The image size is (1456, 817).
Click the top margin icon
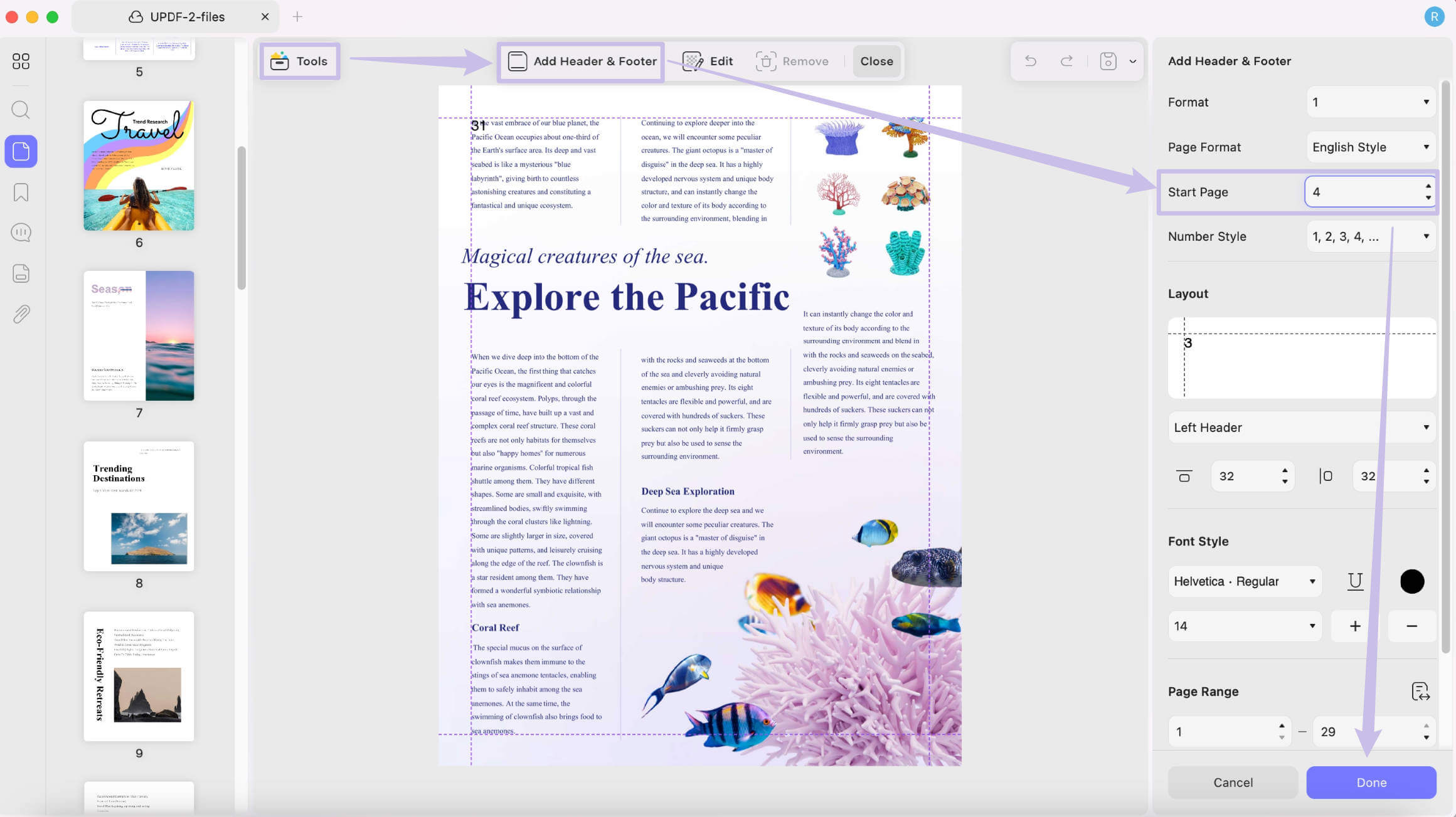1184,477
